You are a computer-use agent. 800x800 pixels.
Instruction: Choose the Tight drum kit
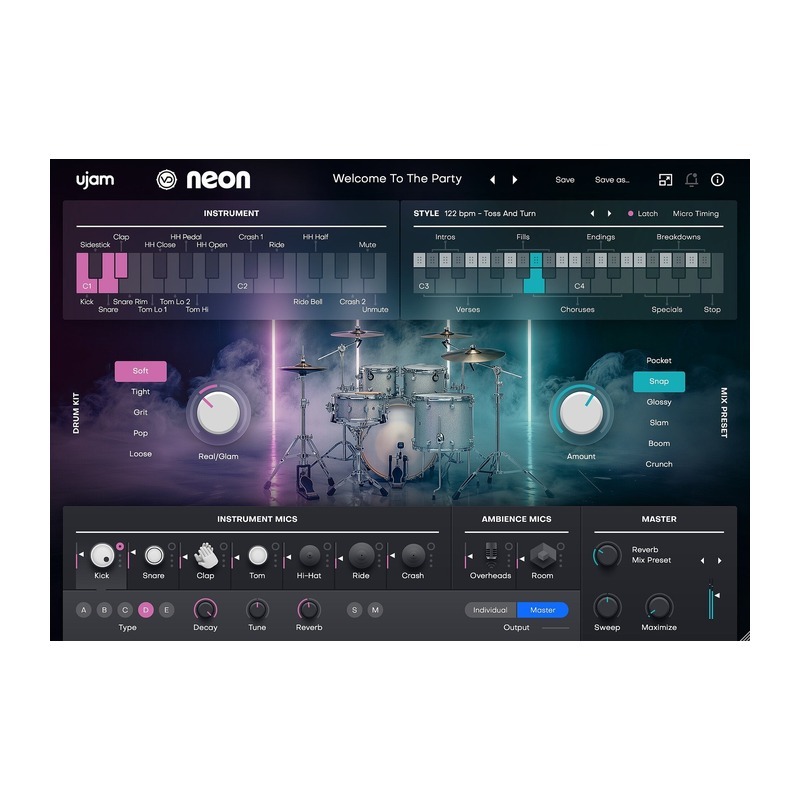(141, 392)
